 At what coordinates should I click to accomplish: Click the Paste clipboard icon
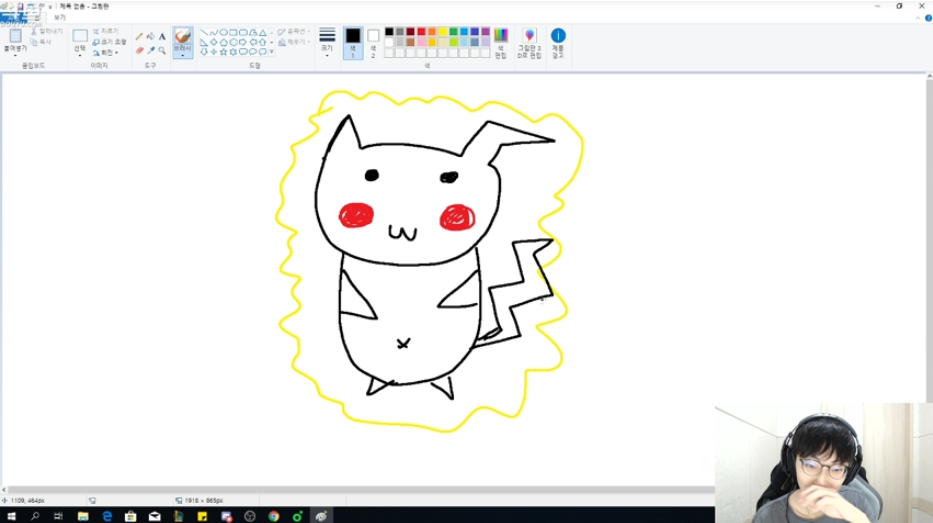point(15,36)
